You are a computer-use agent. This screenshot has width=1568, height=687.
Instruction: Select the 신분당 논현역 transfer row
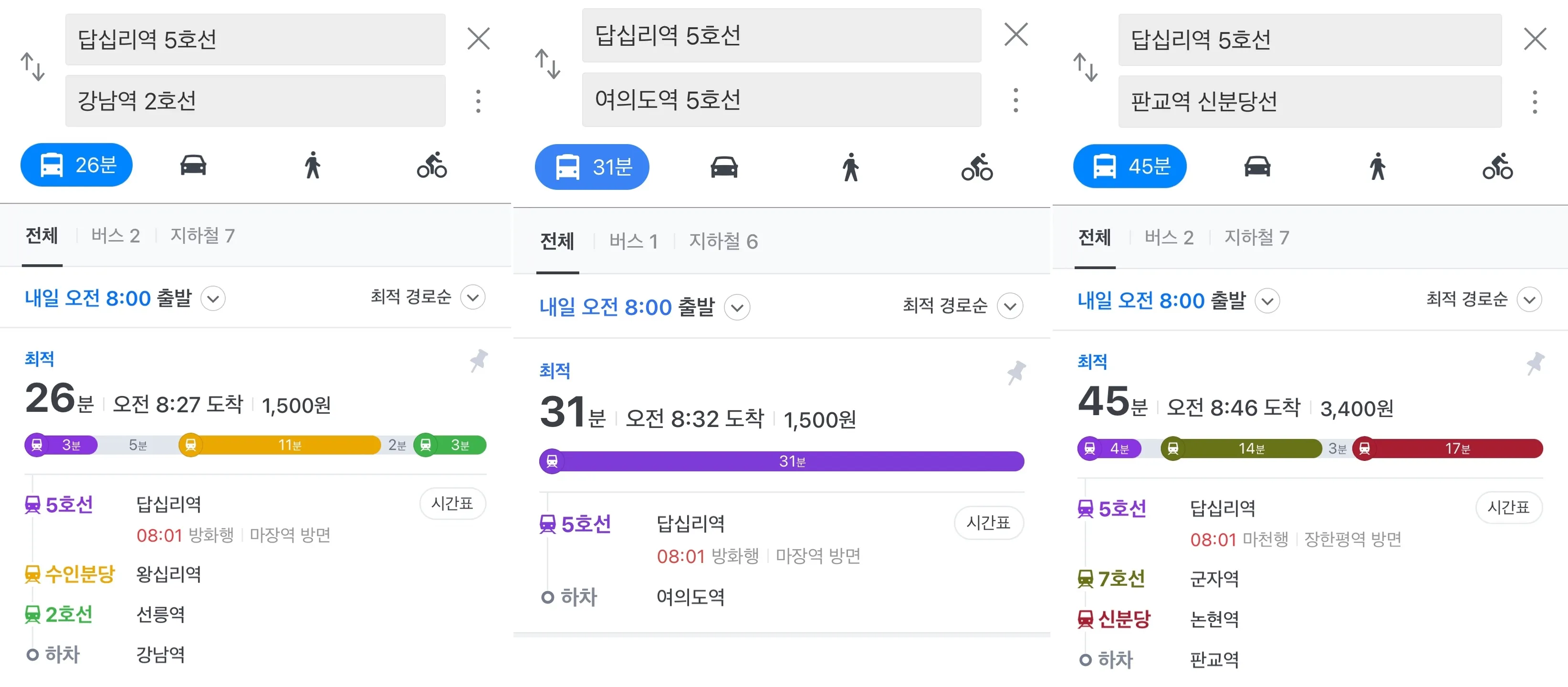tap(1158, 619)
